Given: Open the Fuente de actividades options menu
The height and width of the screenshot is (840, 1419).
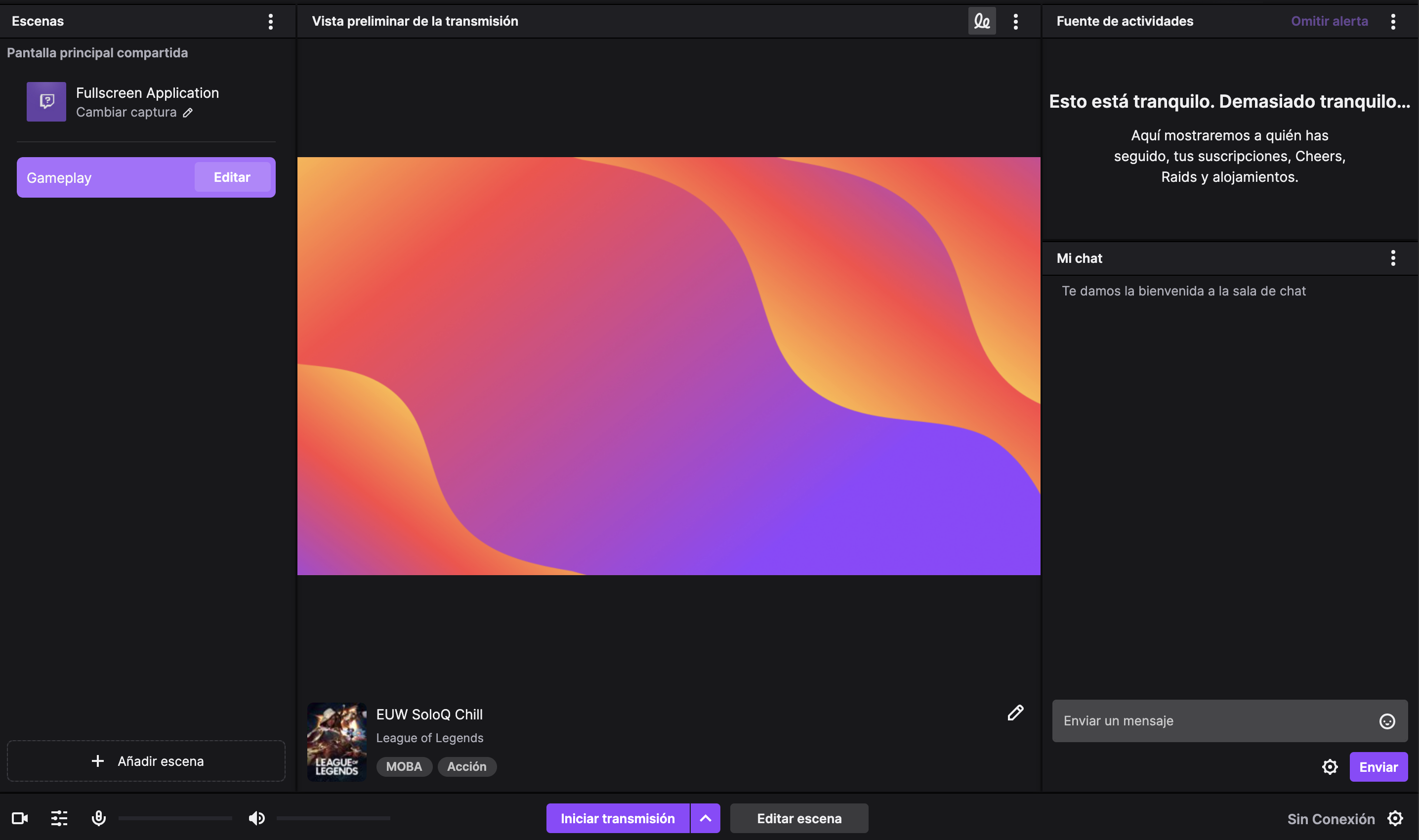Looking at the screenshot, I should (1392, 22).
